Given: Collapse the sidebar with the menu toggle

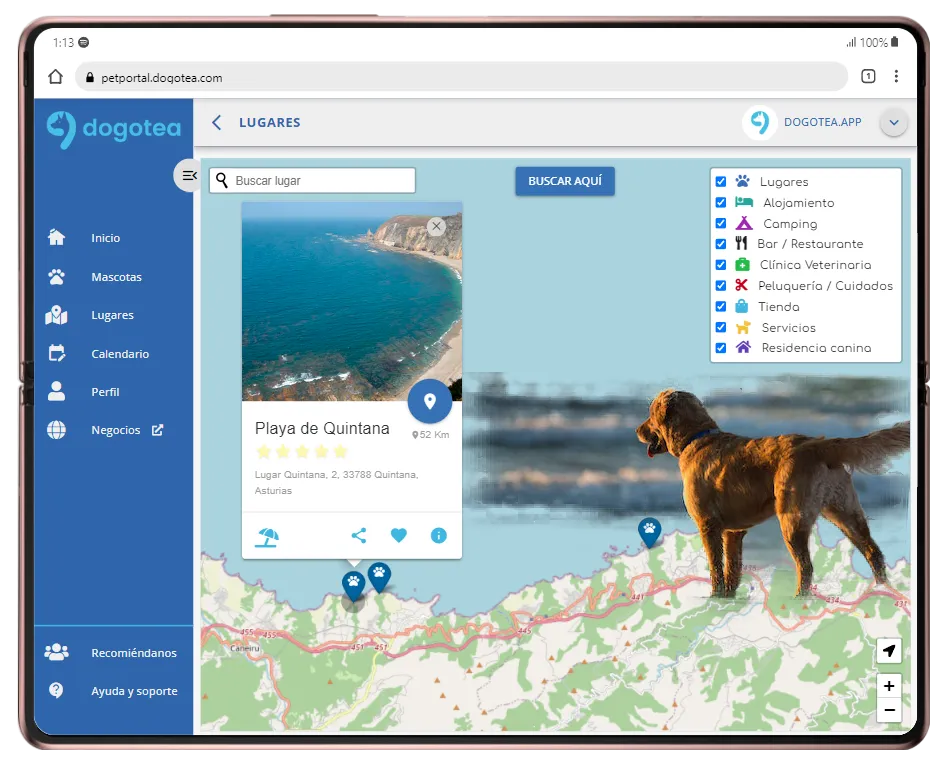Looking at the screenshot, I should [x=187, y=176].
